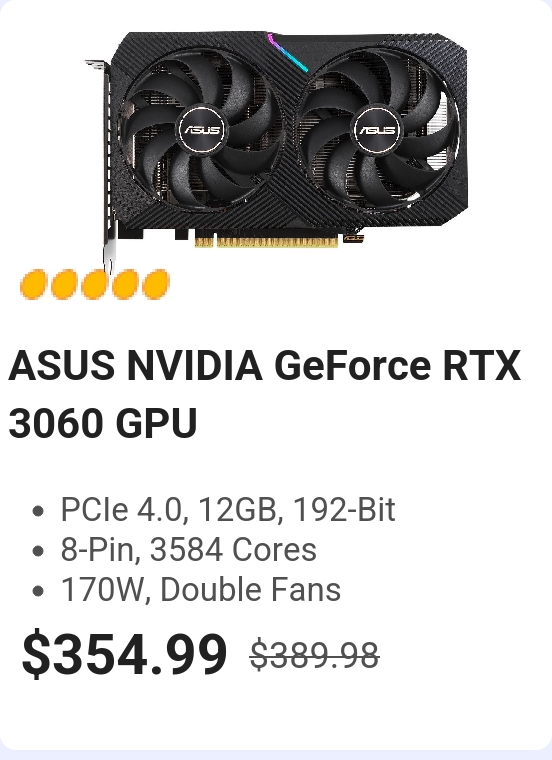Click the ASUS logo on the left fan
552x760 pixels.
point(201,130)
